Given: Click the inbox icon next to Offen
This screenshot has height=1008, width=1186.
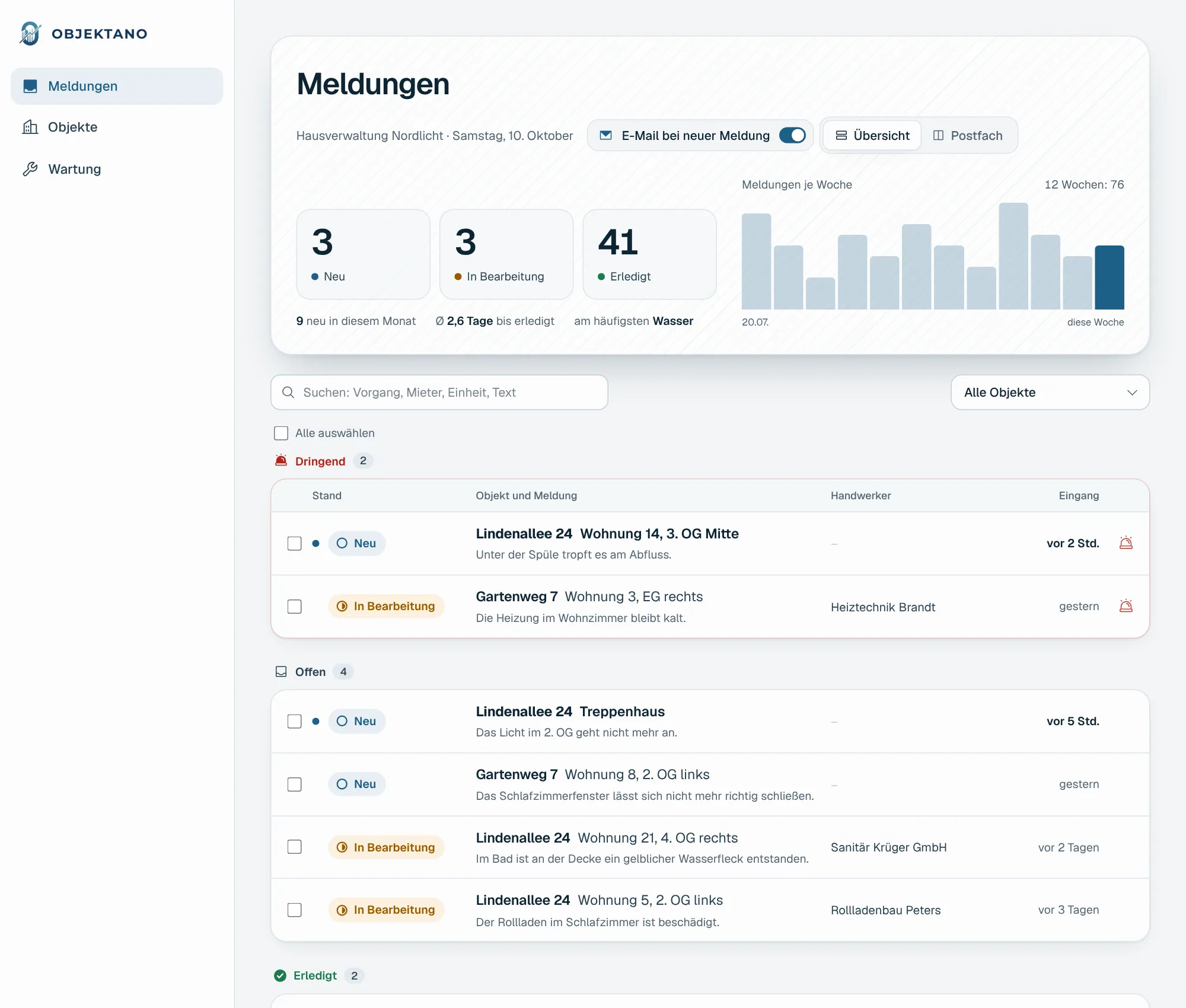Looking at the screenshot, I should [x=281, y=672].
